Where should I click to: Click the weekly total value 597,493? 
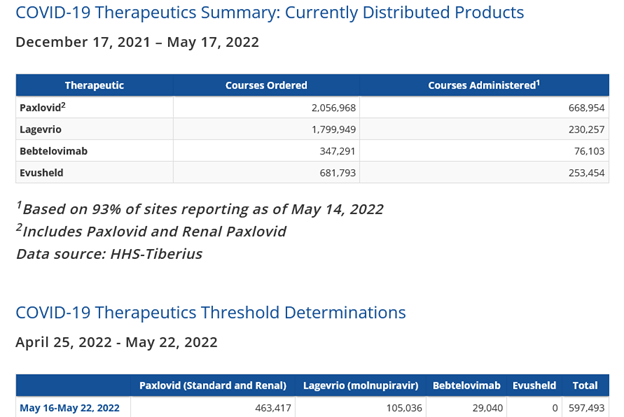[x=583, y=407]
